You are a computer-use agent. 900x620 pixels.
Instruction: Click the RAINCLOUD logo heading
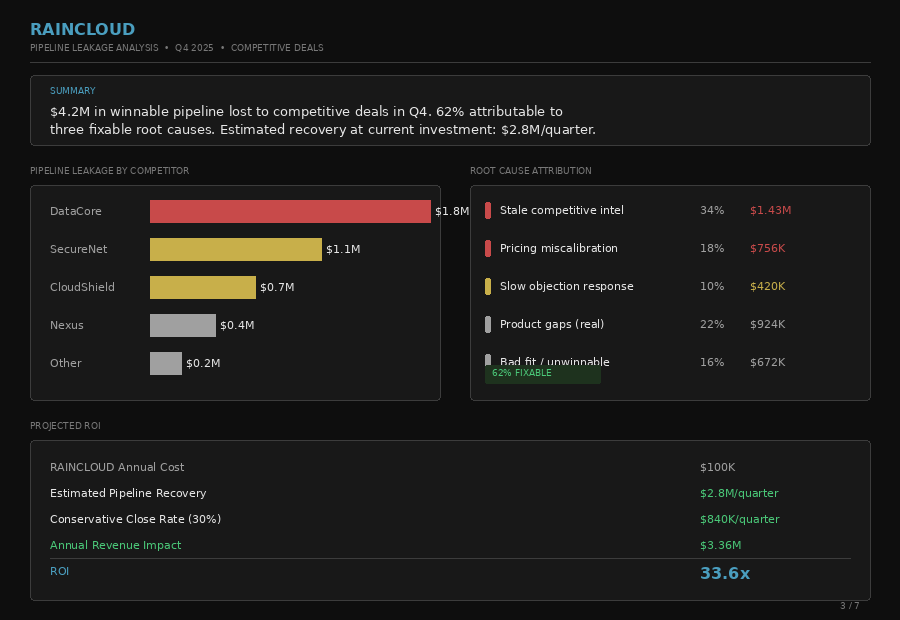point(83,29)
